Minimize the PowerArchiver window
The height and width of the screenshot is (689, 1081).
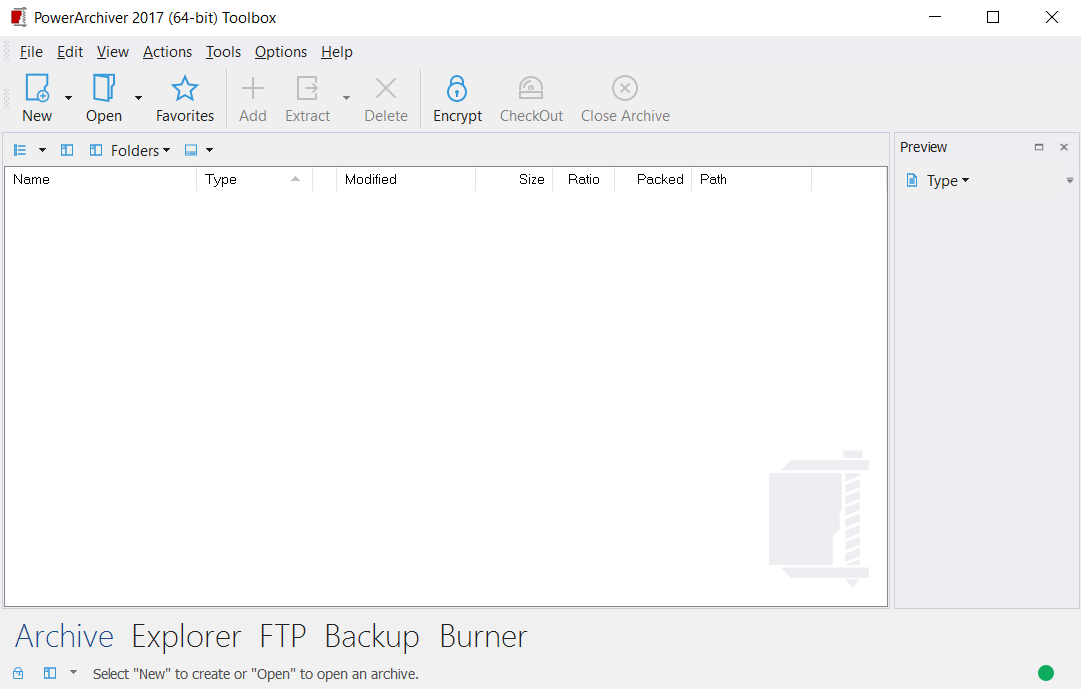coord(935,17)
